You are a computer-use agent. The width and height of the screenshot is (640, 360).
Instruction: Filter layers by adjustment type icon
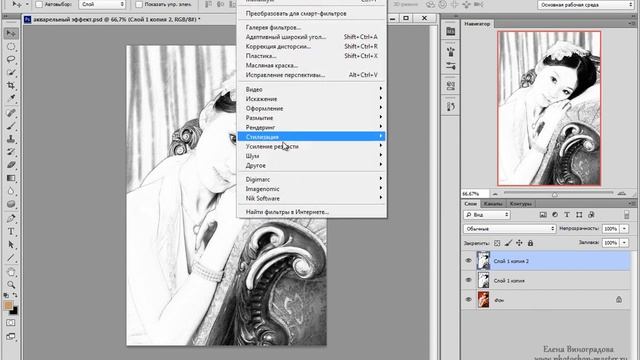coord(555,215)
